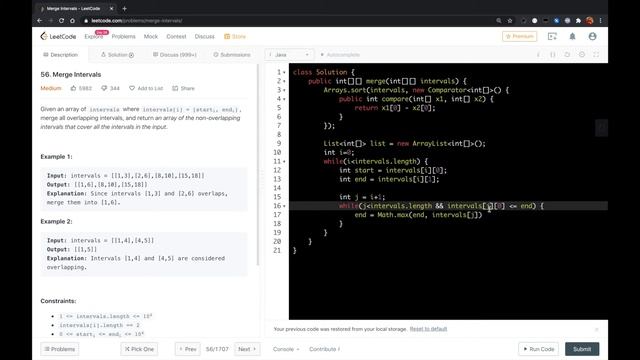Click the Problems list button at bottom
The width and height of the screenshot is (640, 360).
click(60, 349)
